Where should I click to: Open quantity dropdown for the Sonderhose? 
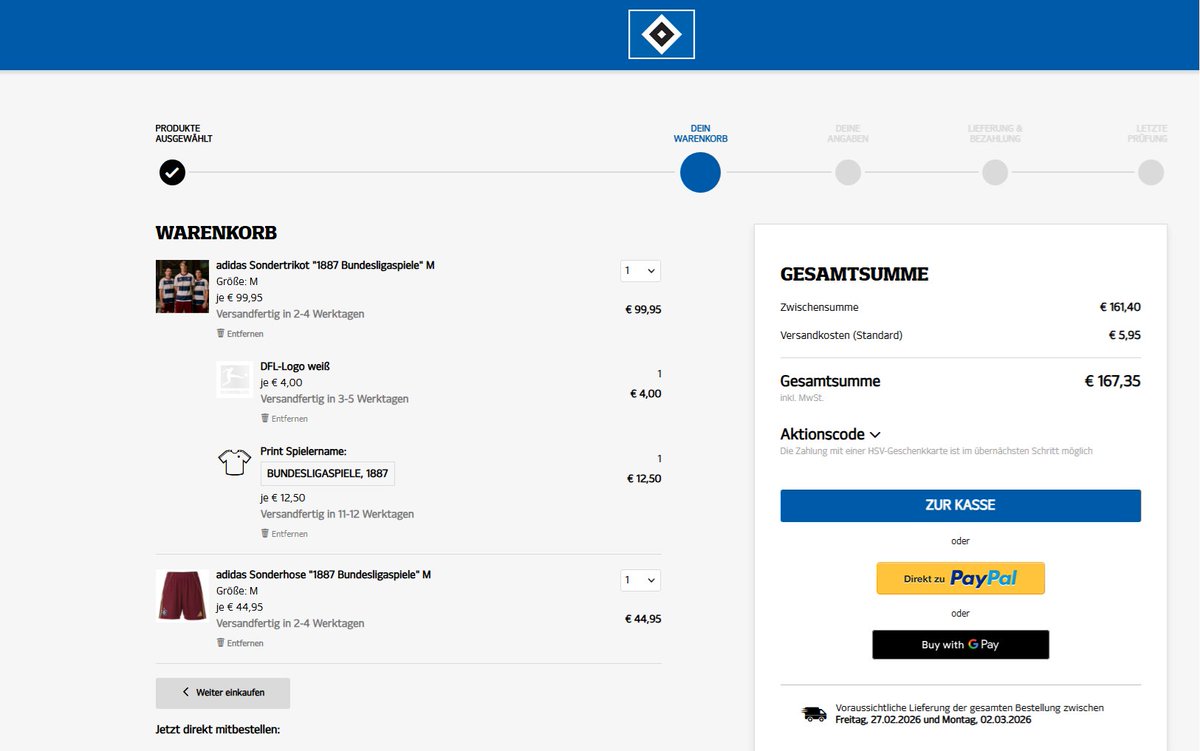640,580
